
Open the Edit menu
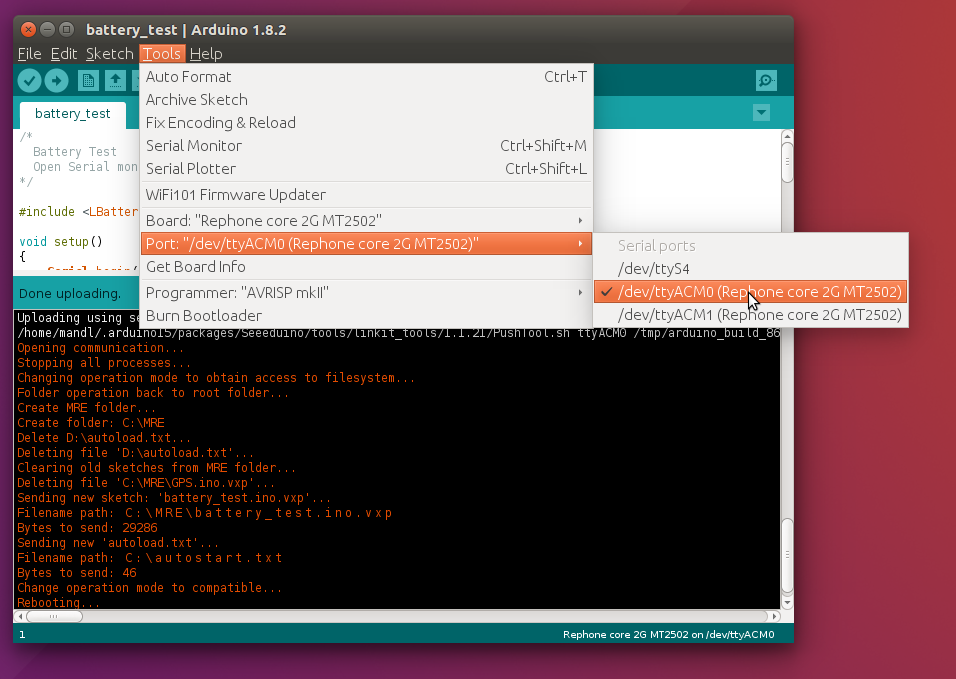(63, 54)
